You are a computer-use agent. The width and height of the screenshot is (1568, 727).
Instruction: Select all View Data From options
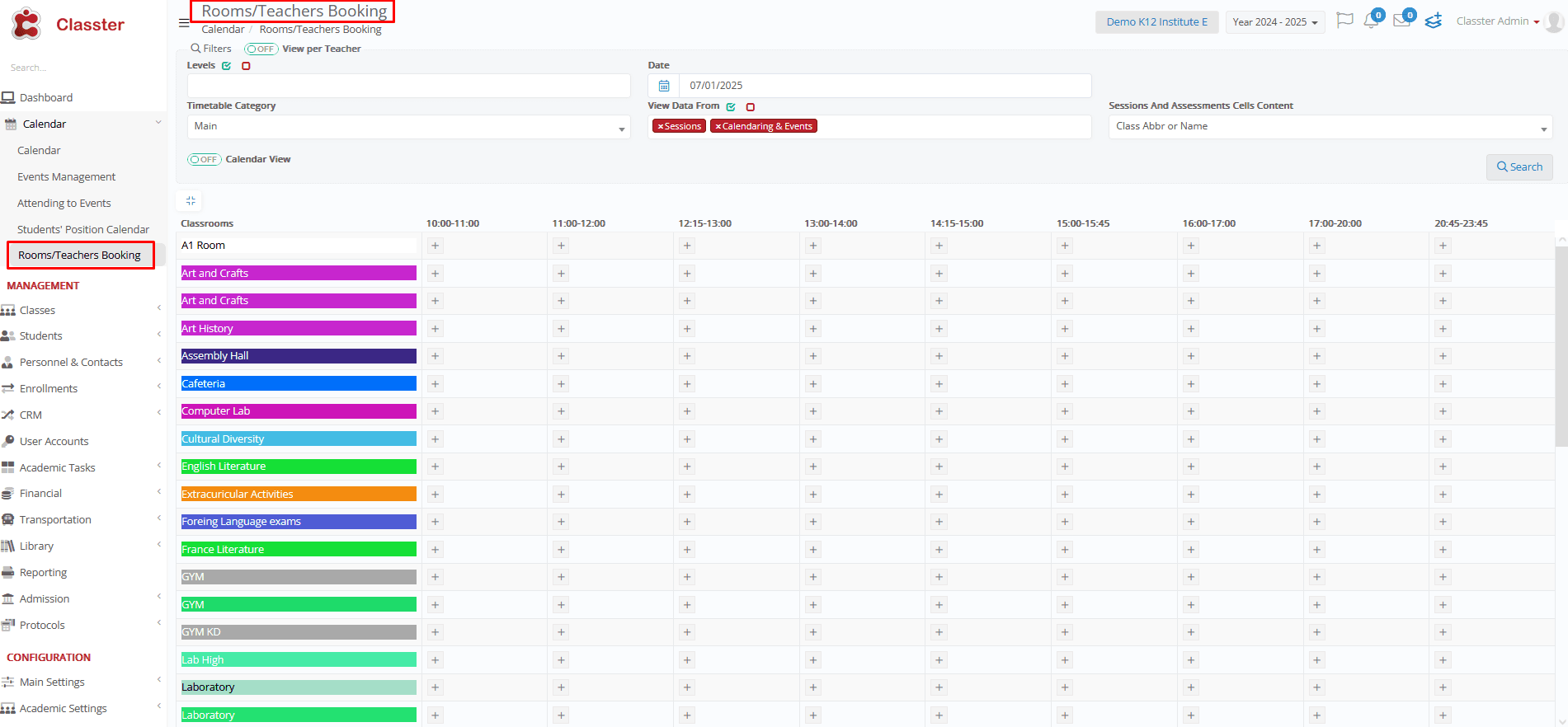tap(731, 106)
